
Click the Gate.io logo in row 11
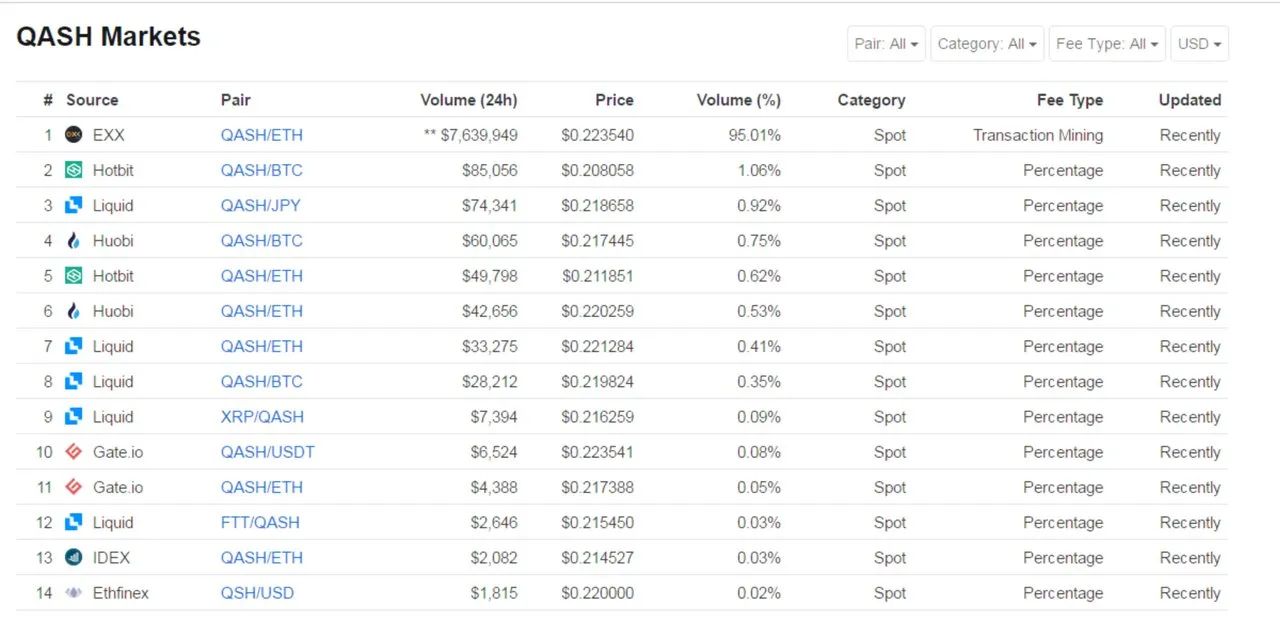coord(73,487)
